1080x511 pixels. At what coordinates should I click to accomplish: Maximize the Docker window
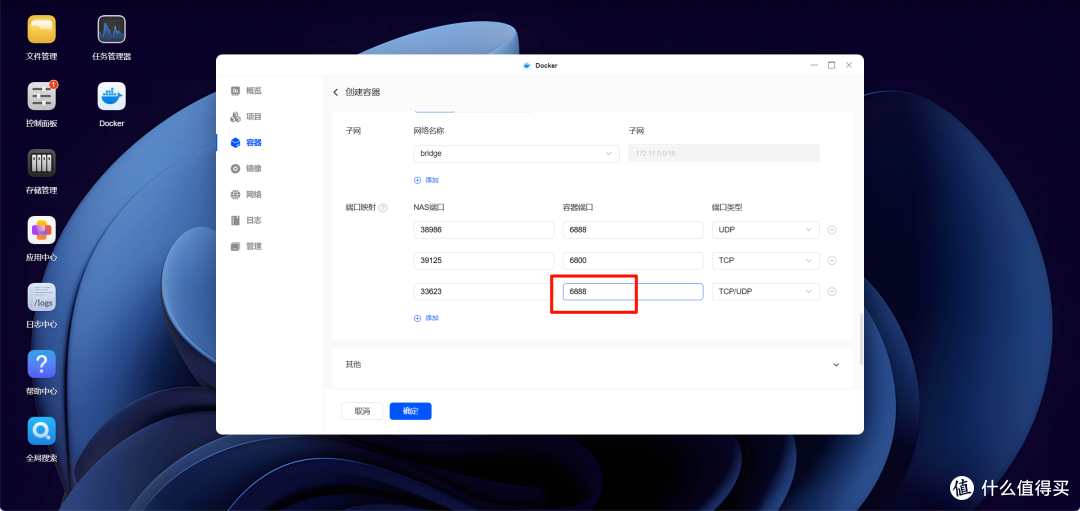831,65
